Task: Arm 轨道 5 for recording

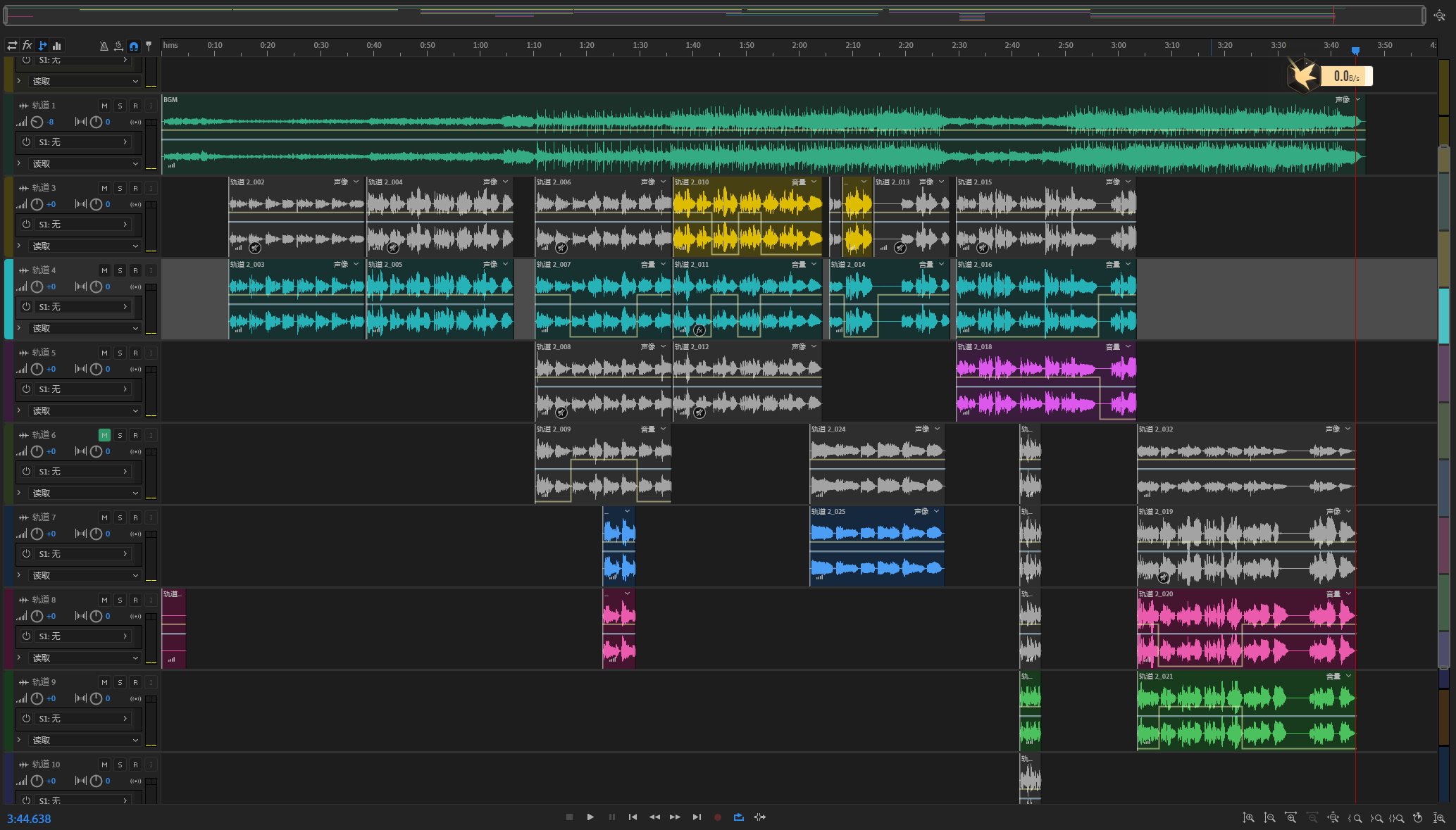Action: [x=135, y=353]
